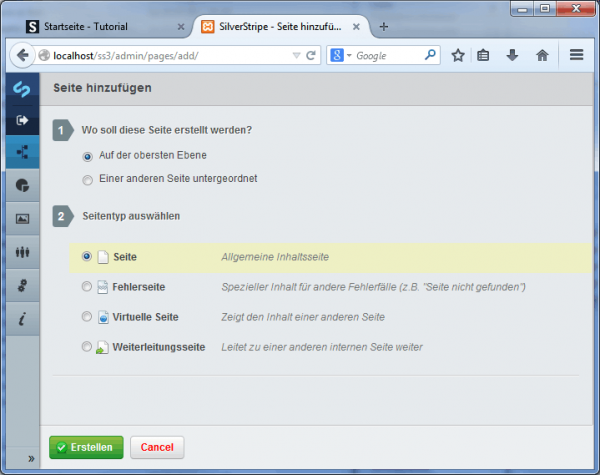Screen dimensions: 600x475
Task: Click 'Zeigt den Inhalt einer anderen Seite'
Action: 303,317
